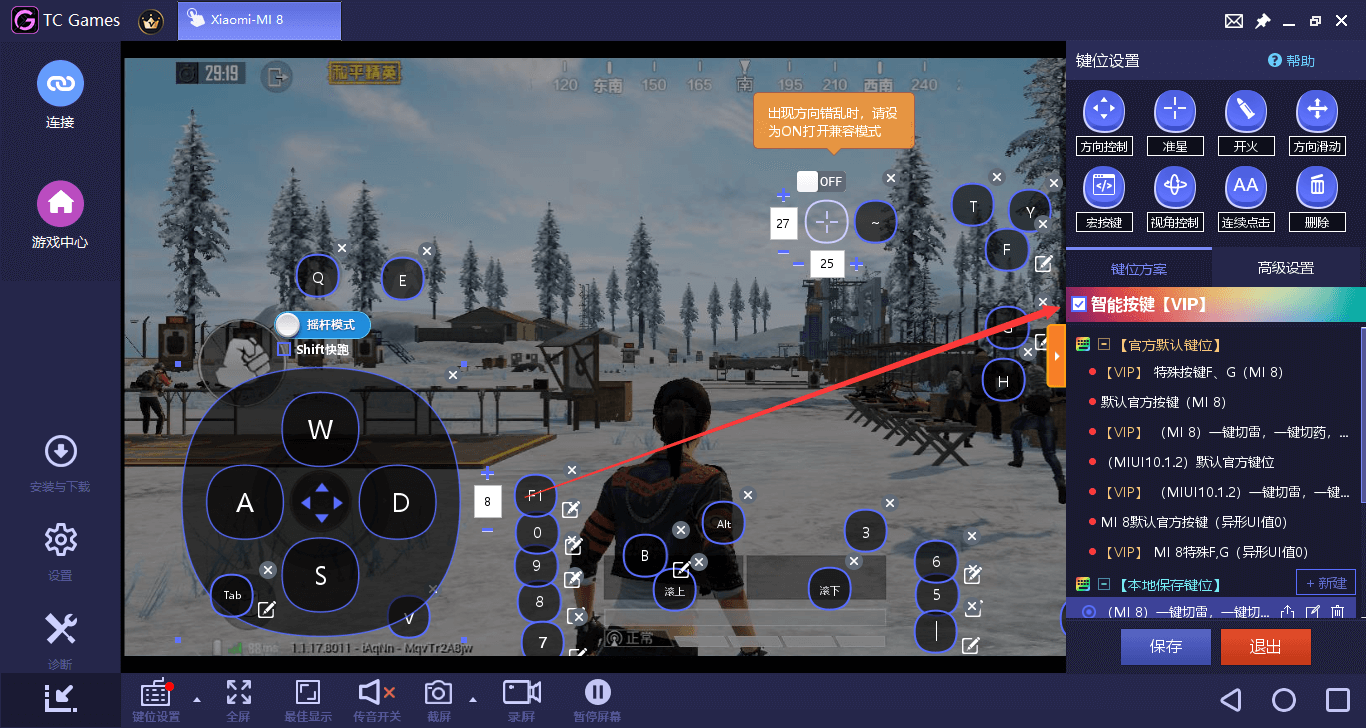Toggle the 智能按键【VIP】 checkbox
This screenshot has height=728, width=1366.
pyautogui.click(x=1079, y=304)
